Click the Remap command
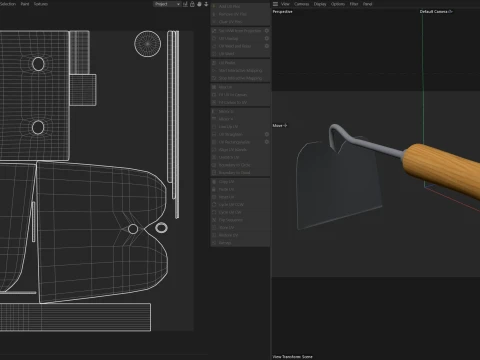This screenshot has width=480, height=360. click(x=240, y=243)
